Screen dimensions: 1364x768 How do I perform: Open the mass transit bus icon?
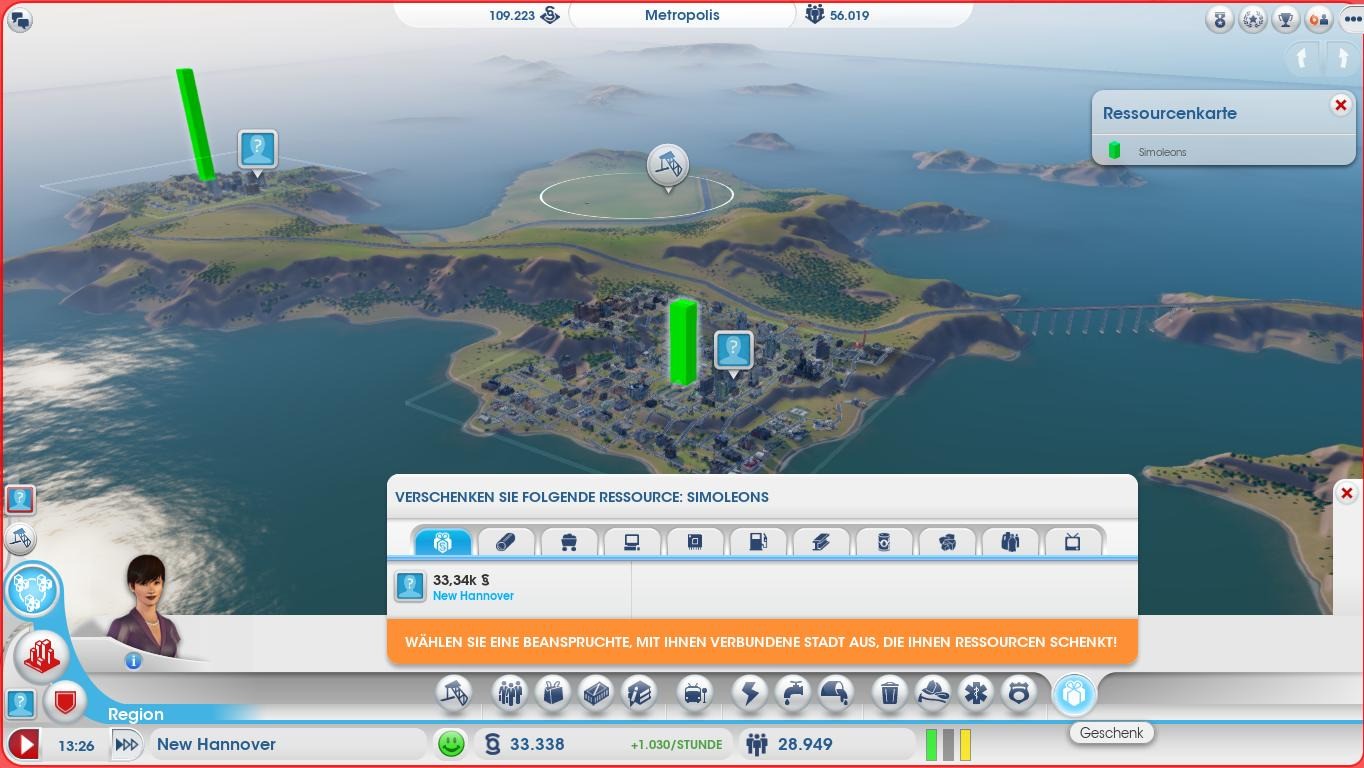pyautogui.click(x=694, y=692)
